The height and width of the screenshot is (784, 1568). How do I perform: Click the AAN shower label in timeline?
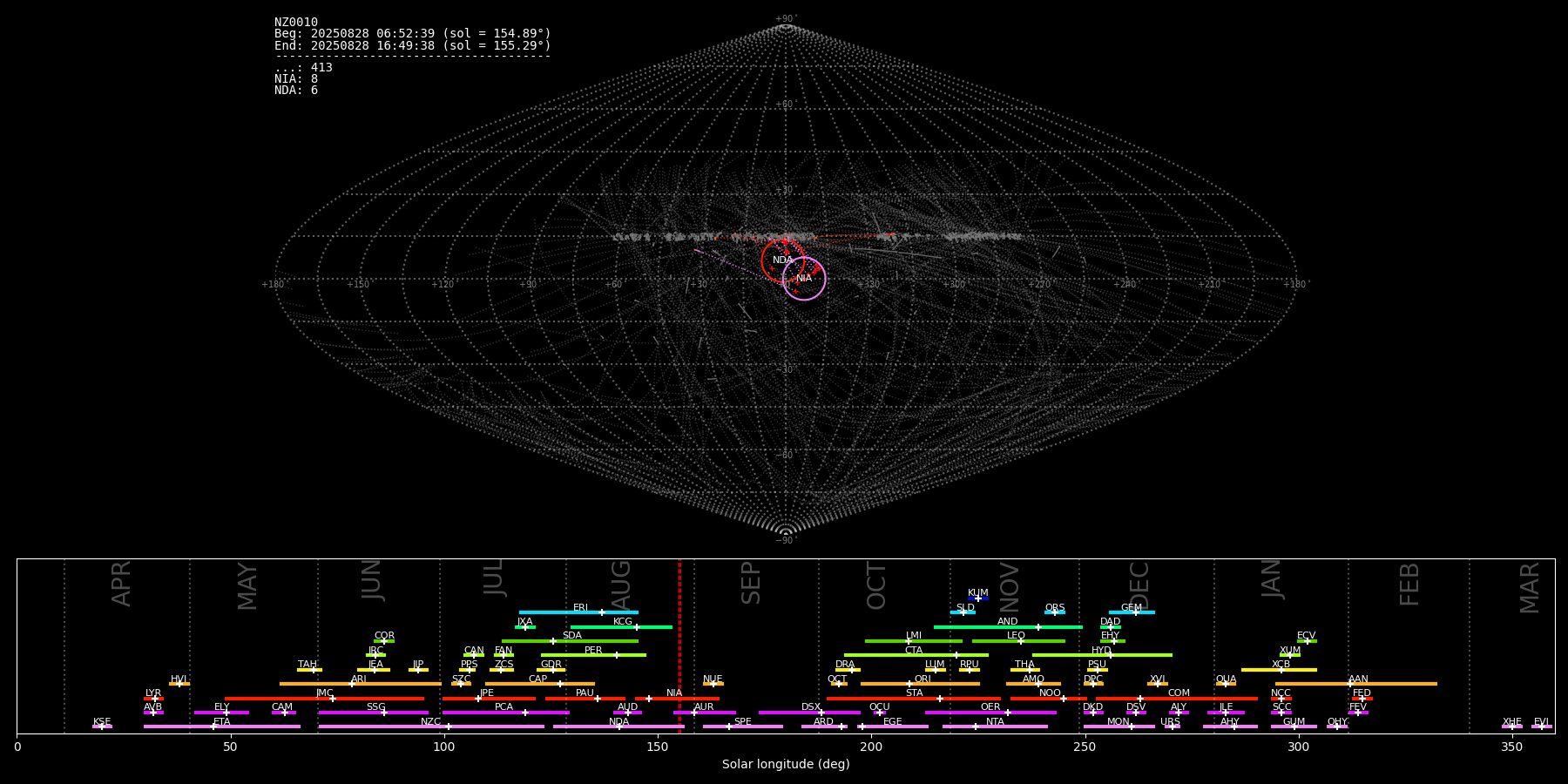pos(1358,679)
